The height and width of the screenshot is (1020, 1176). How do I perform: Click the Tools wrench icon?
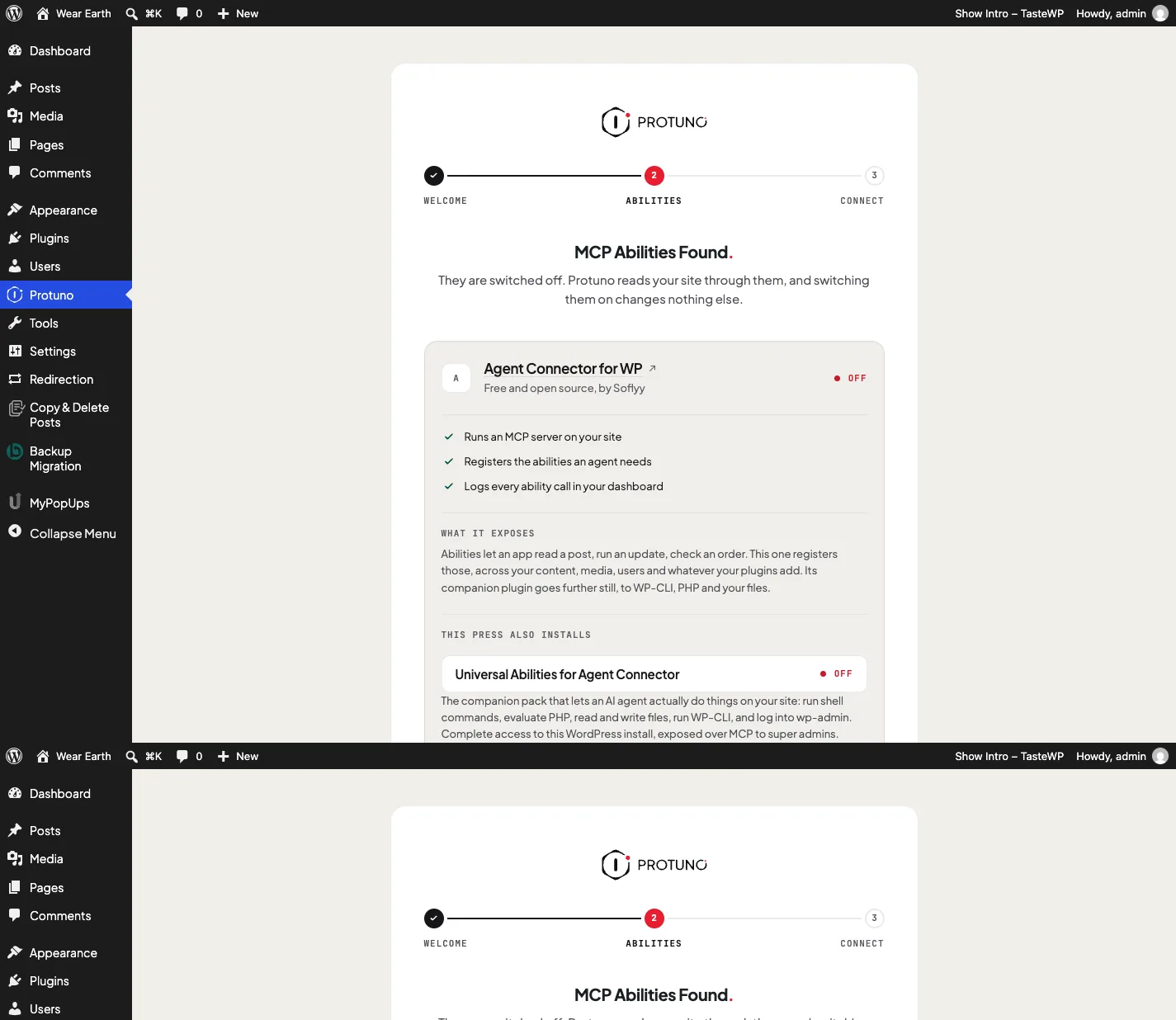coord(15,323)
